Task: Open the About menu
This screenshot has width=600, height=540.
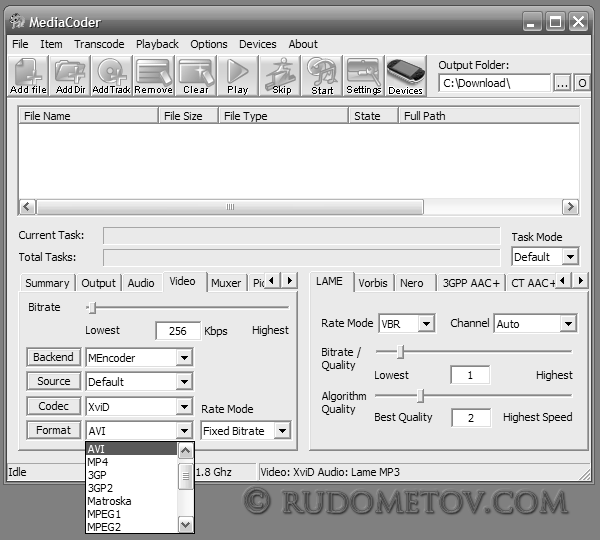Action: click(303, 44)
